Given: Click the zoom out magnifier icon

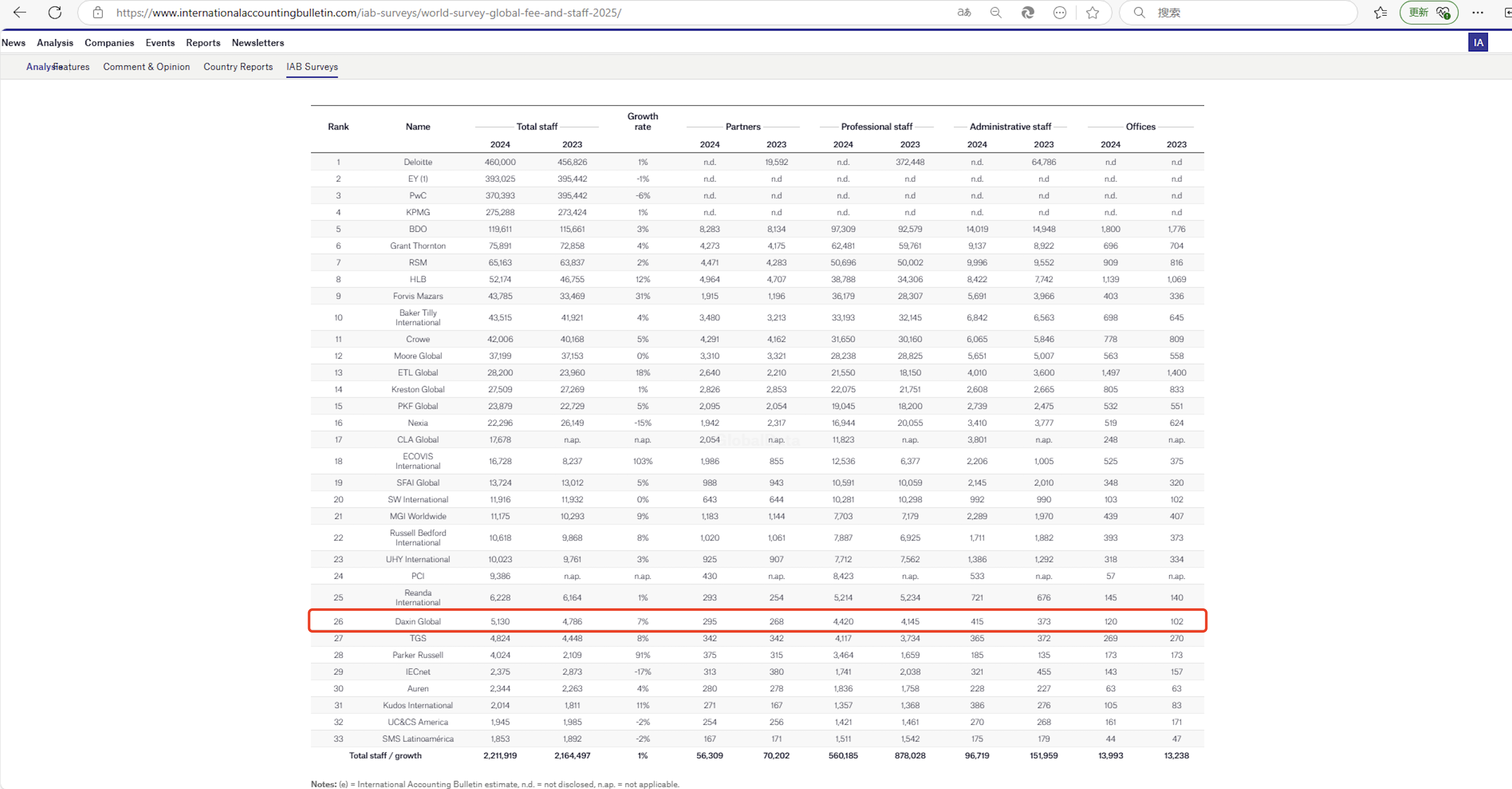Looking at the screenshot, I should point(996,12).
